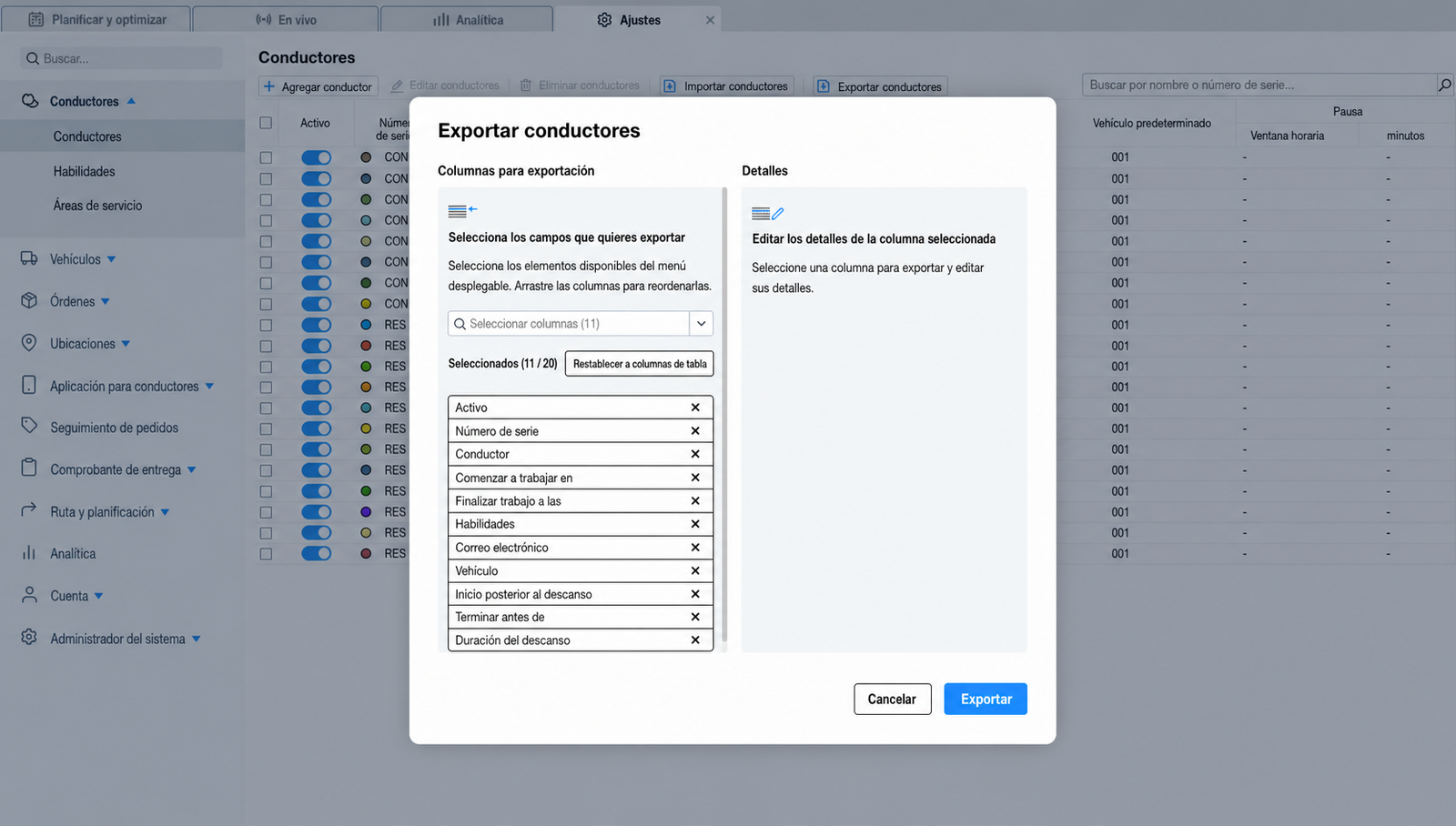Click Exportar conductores toolbar button

[x=880, y=86]
